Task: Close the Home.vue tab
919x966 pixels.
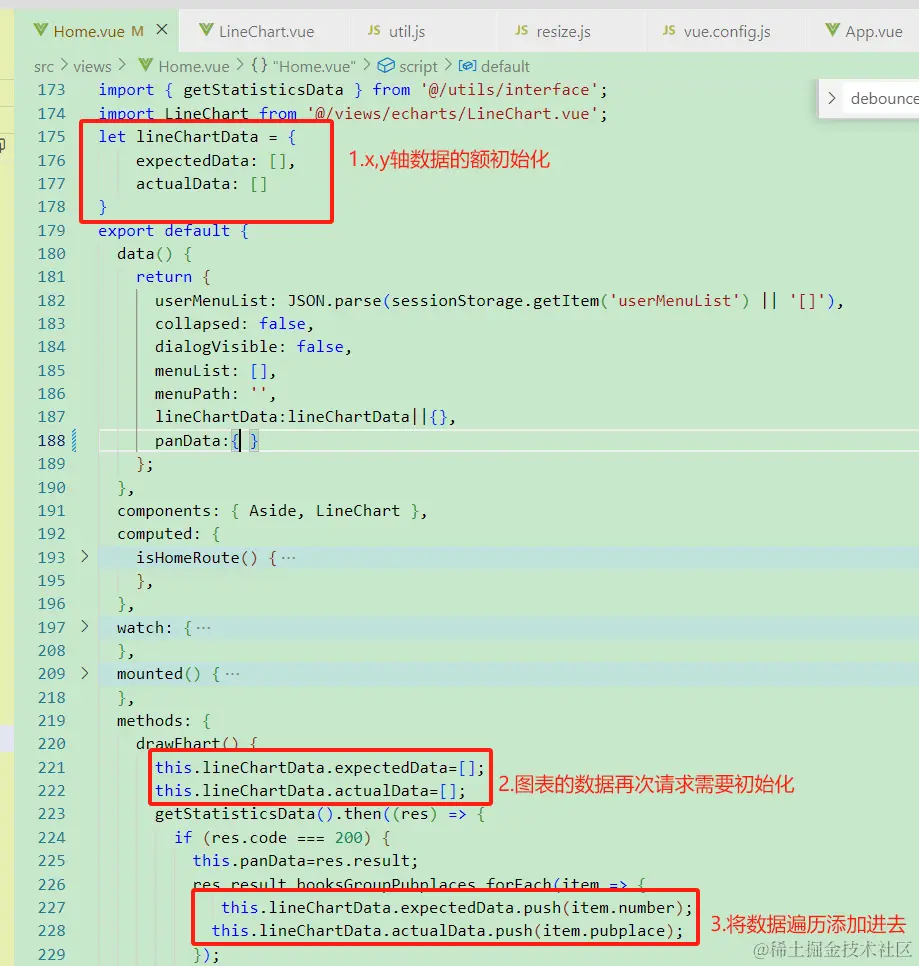Action: (162, 30)
